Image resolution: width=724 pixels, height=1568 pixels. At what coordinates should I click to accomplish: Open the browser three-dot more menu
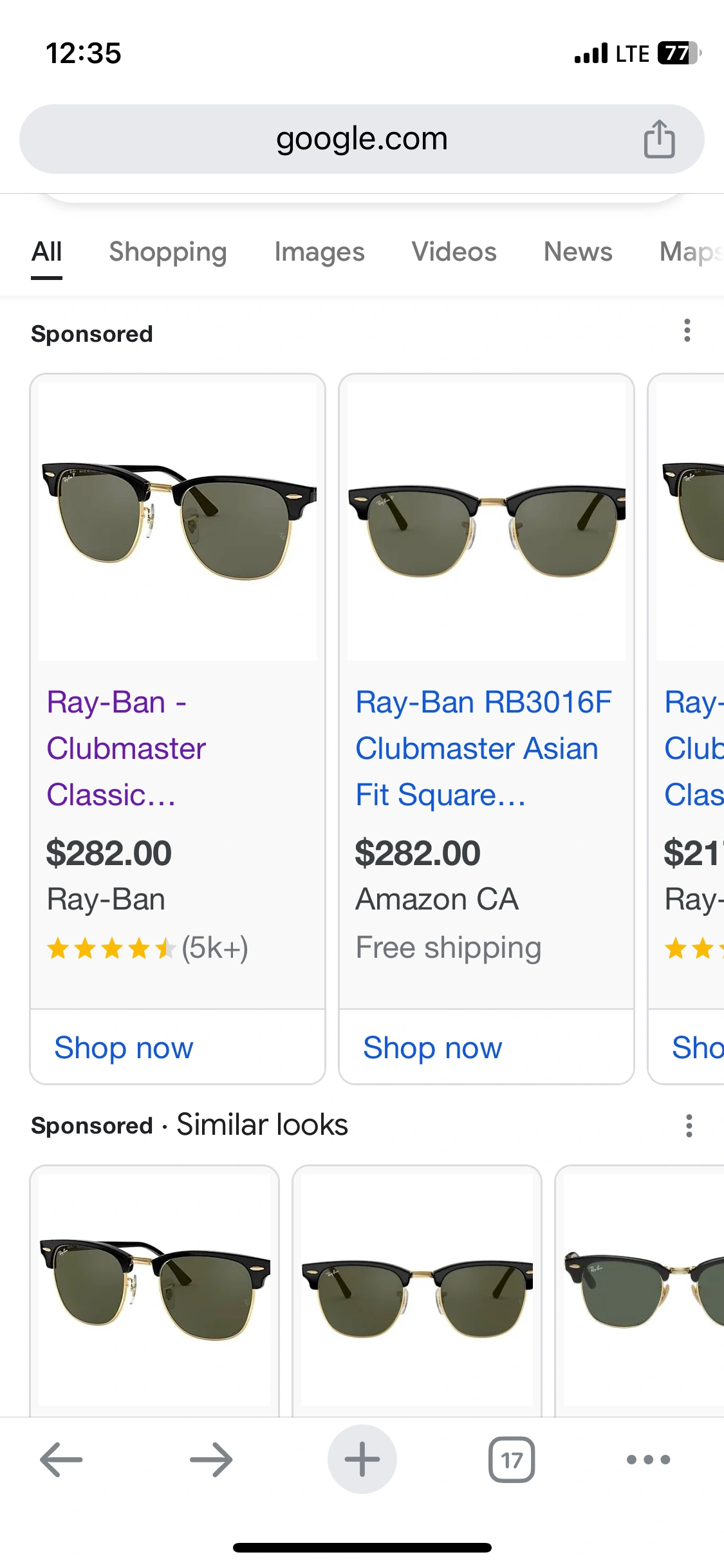[x=648, y=1459]
